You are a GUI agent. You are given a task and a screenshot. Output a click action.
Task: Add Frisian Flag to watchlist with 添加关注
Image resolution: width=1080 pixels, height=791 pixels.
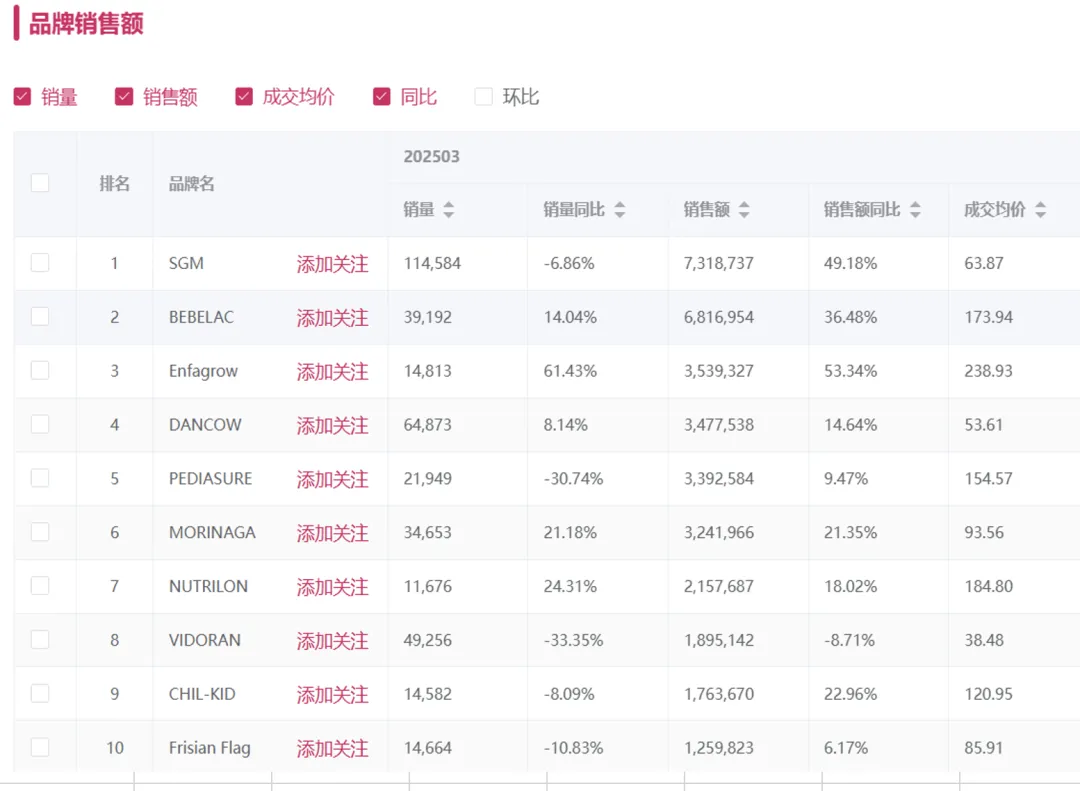point(332,749)
